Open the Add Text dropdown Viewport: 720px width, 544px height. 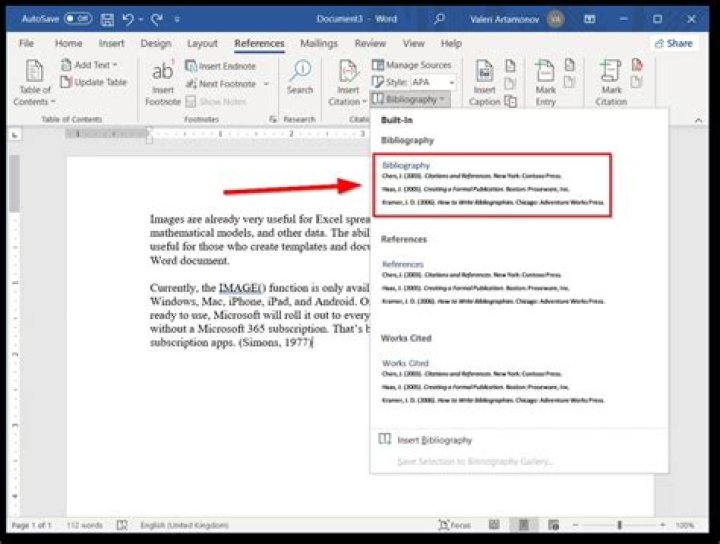(90, 65)
